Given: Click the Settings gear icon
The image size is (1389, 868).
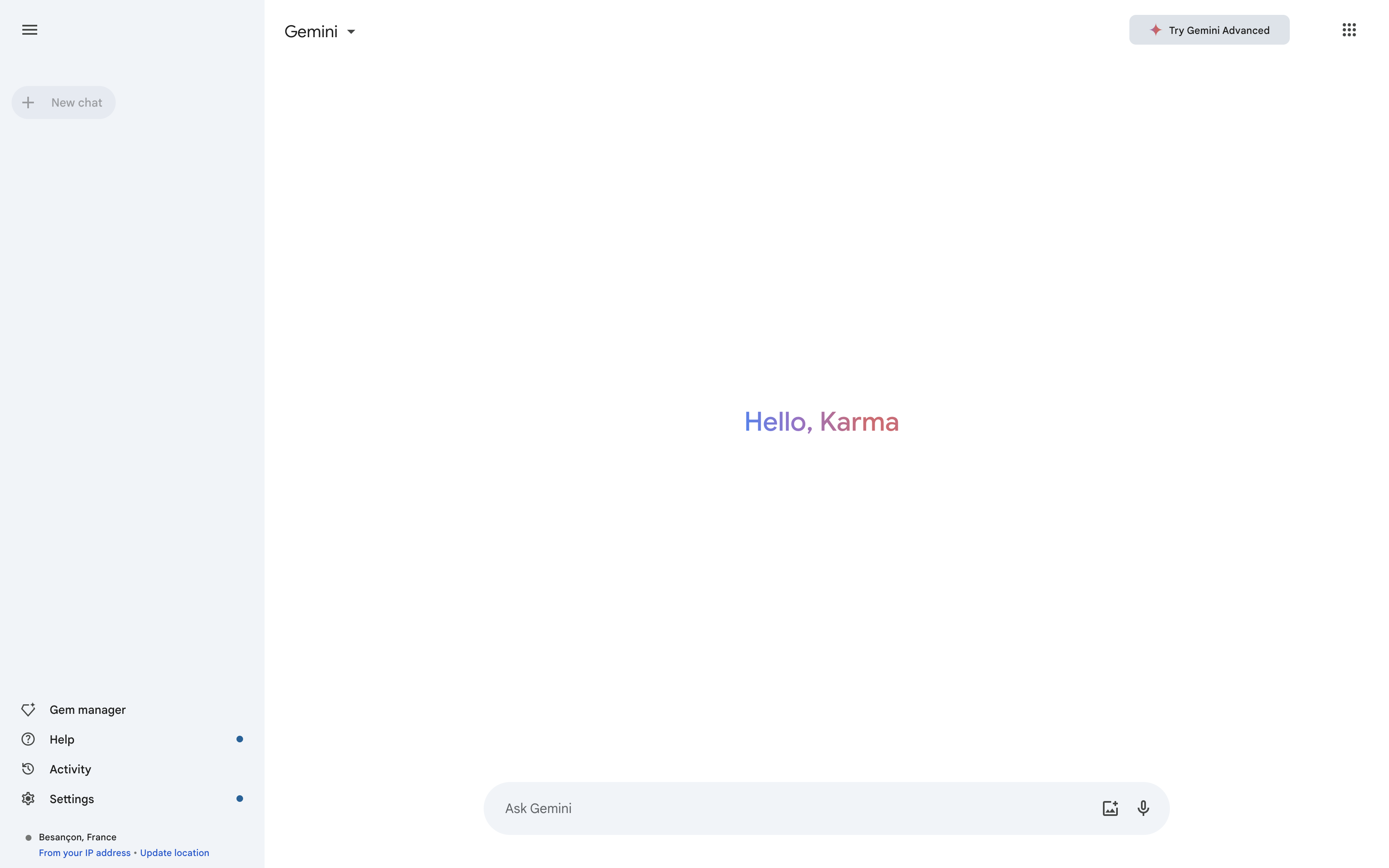Looking at the screenshot, I should coord(28,799).
